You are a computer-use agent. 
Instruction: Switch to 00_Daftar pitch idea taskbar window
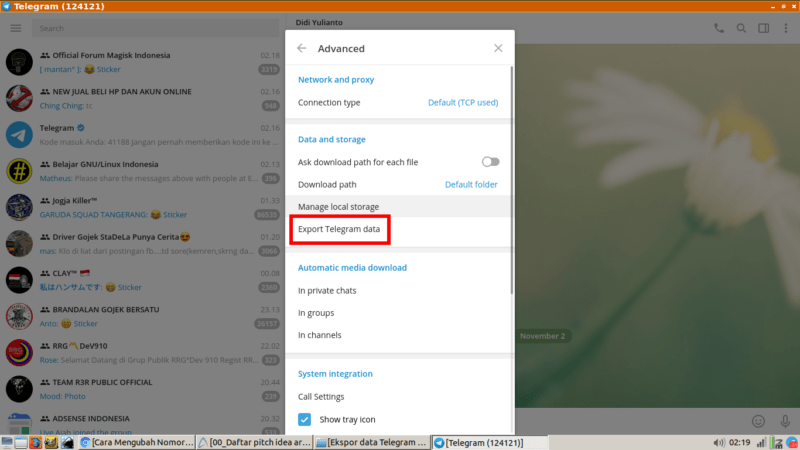(254, 442)
